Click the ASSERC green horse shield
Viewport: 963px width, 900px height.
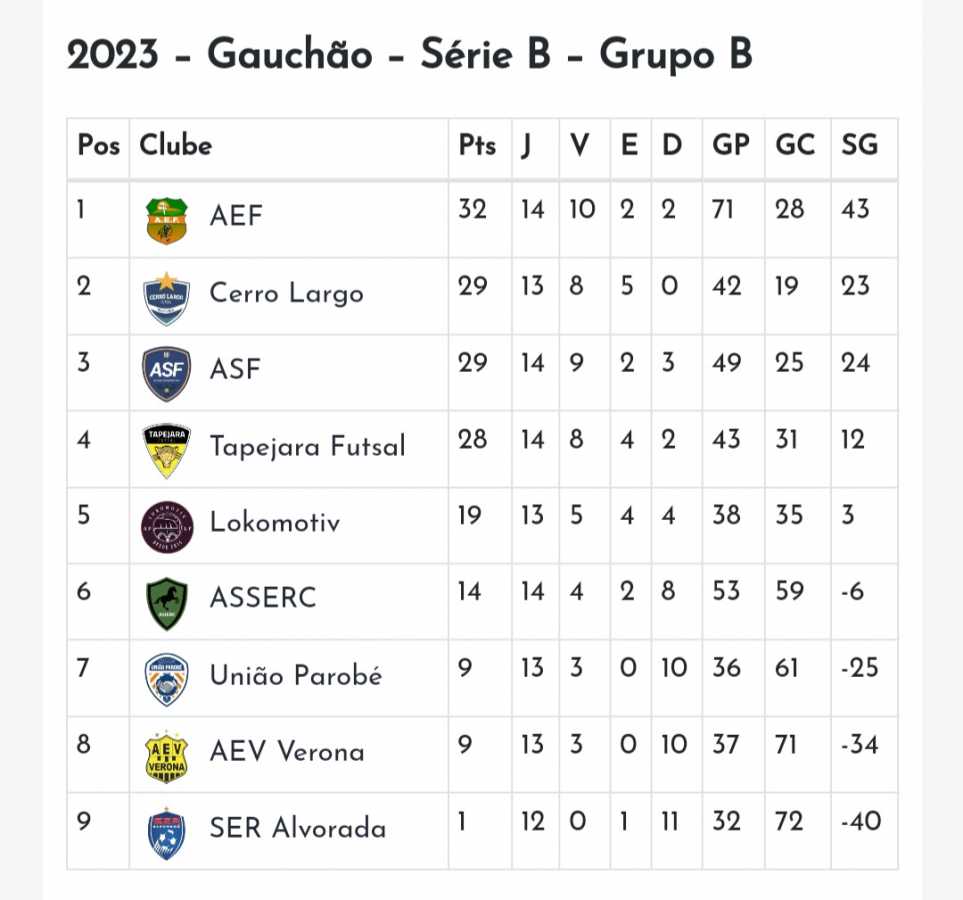click(166, 602)
